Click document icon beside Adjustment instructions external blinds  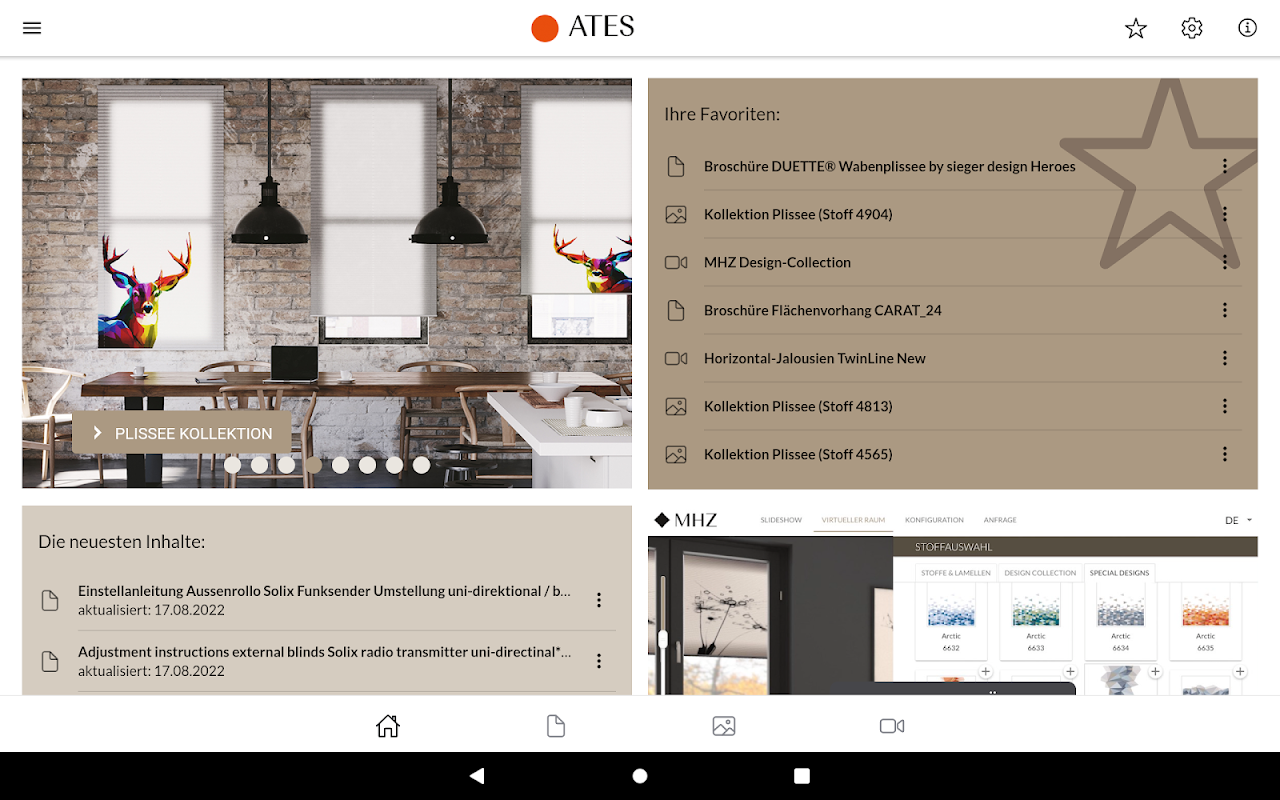50,661
